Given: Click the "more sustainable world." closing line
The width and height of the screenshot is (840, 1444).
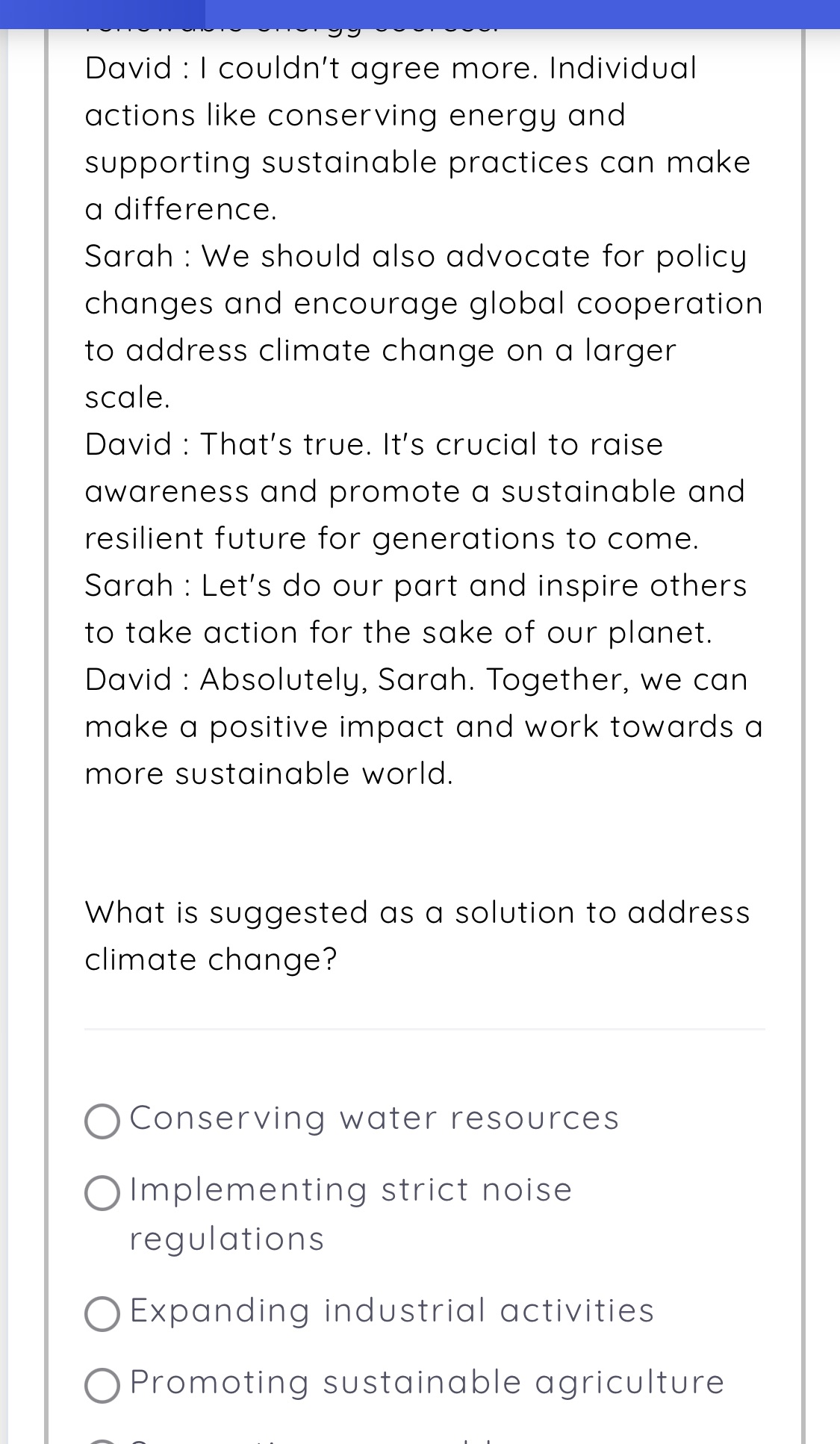Looking at the screenshot, I should point(269,774).
